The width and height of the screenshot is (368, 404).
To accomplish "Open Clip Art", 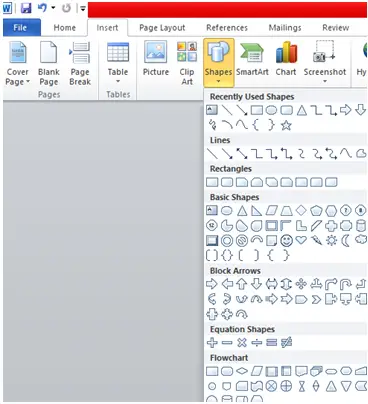I will [x=187, y=63].
